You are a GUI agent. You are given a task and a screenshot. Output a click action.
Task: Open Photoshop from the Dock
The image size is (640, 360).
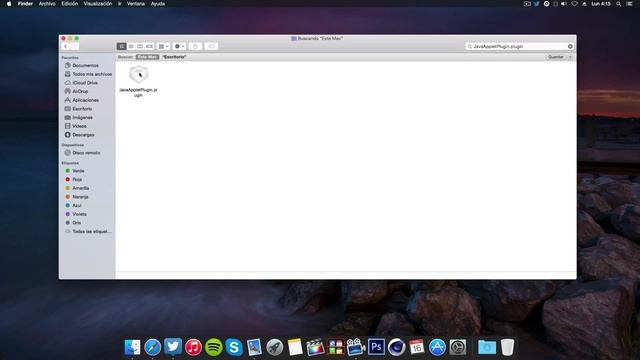[x=376, y=347]
